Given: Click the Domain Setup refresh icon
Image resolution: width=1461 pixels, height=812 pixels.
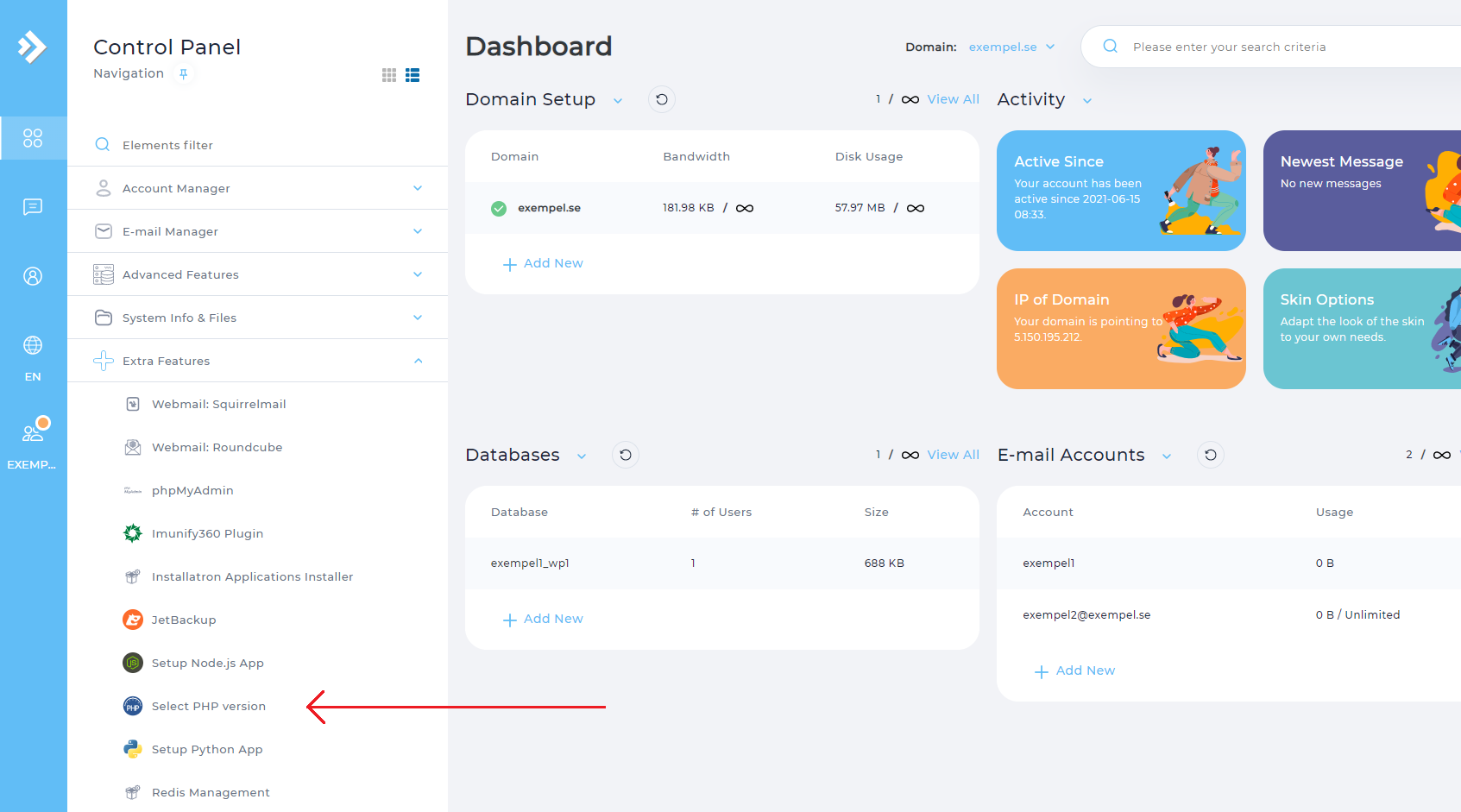Looking at the screenshot, I should coord(662,99).
